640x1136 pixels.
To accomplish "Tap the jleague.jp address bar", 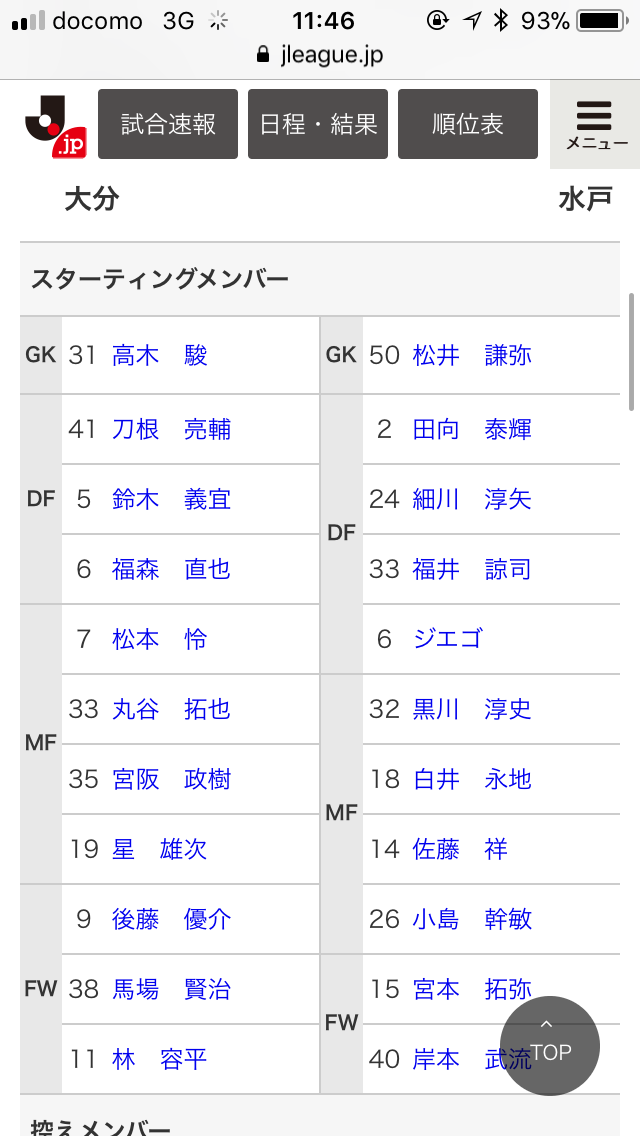I will pos(320,55).
